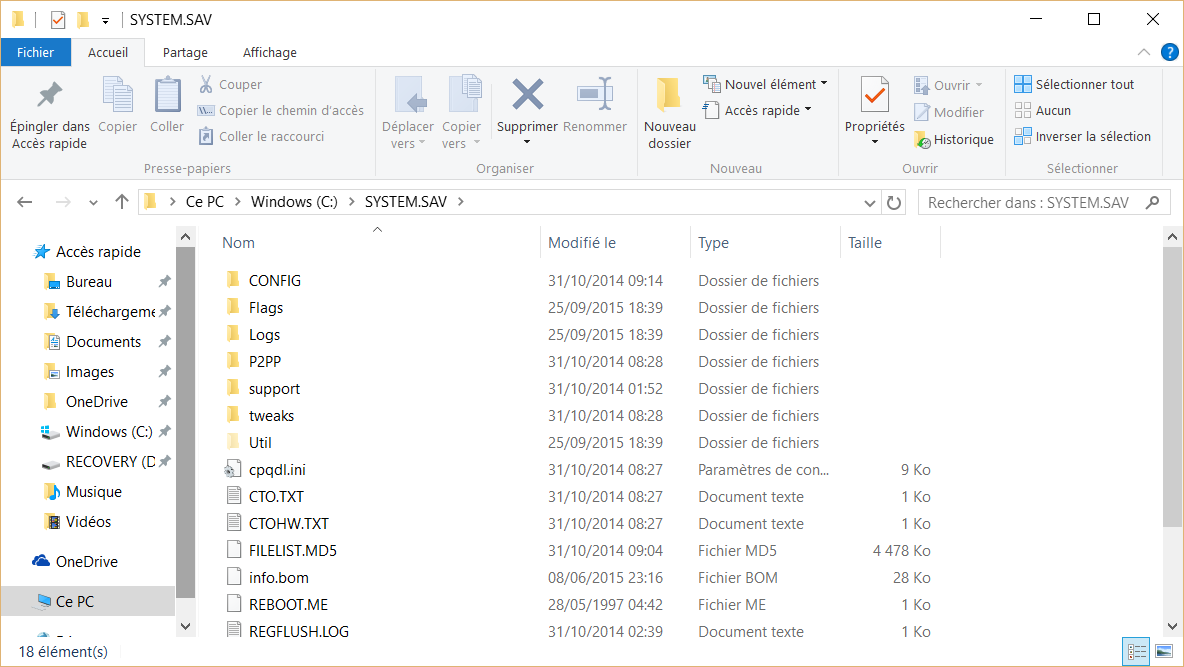Expand address bar history dropdown
This screenshot has height=667, width=1184.
870,202
